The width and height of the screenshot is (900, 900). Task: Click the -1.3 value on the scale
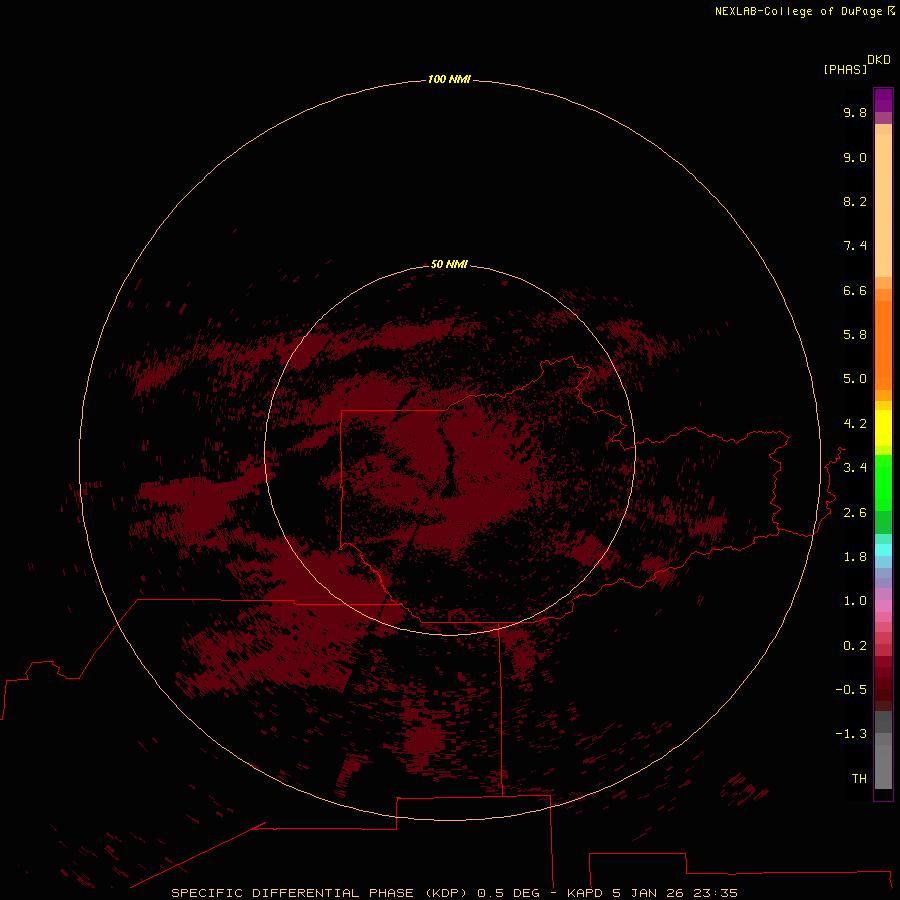pyautogui.click(x=851, y=734)
